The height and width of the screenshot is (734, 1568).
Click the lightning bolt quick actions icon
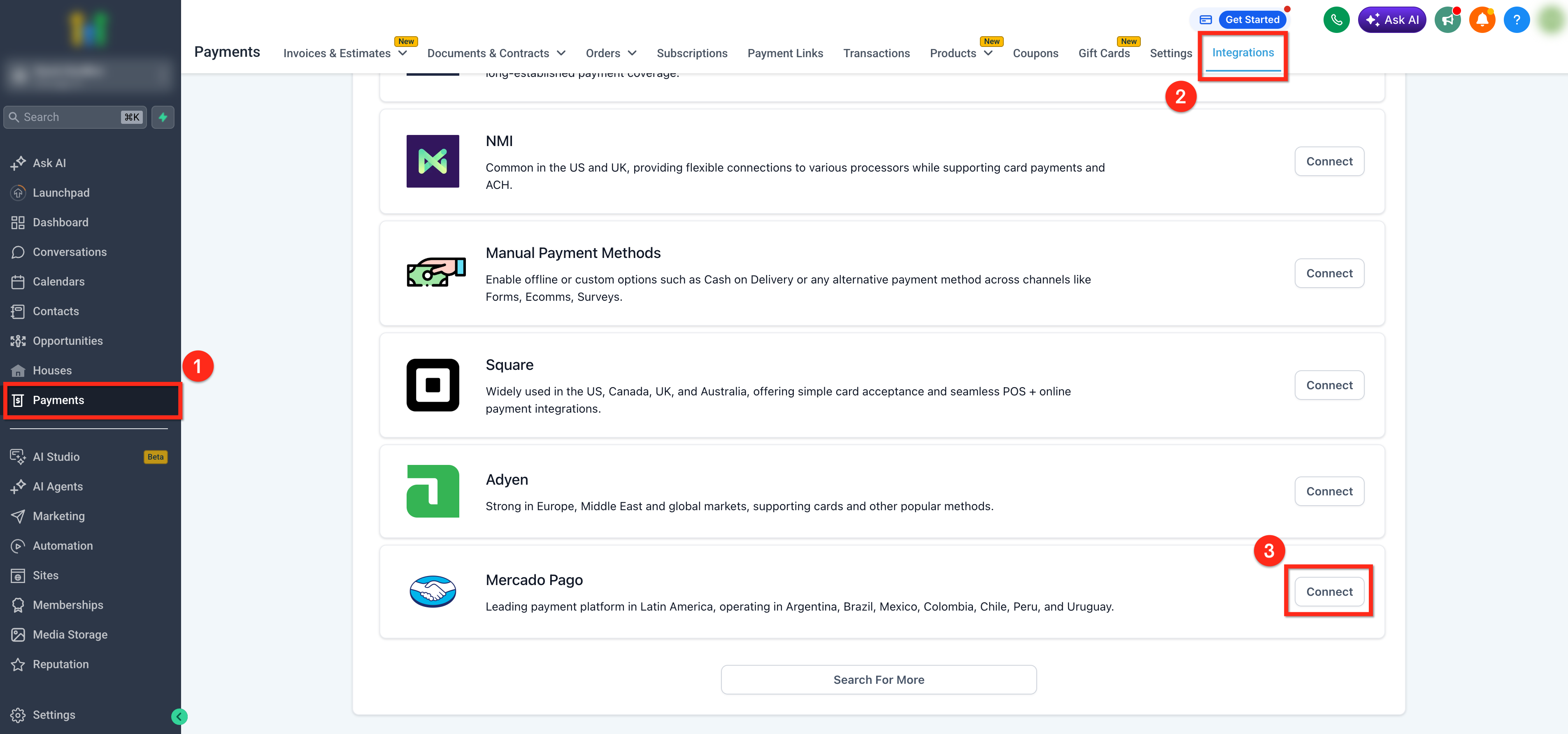click(x=163, y=117)
